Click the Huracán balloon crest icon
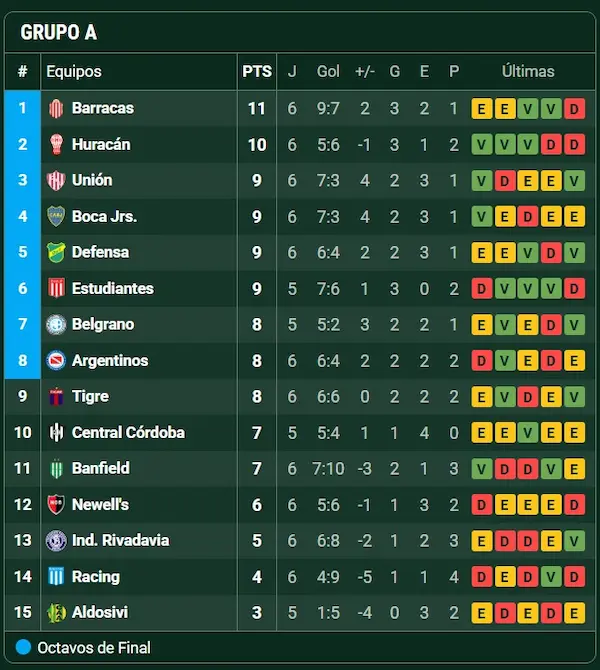The image size is (600, 670). click(x=56, y=144)
